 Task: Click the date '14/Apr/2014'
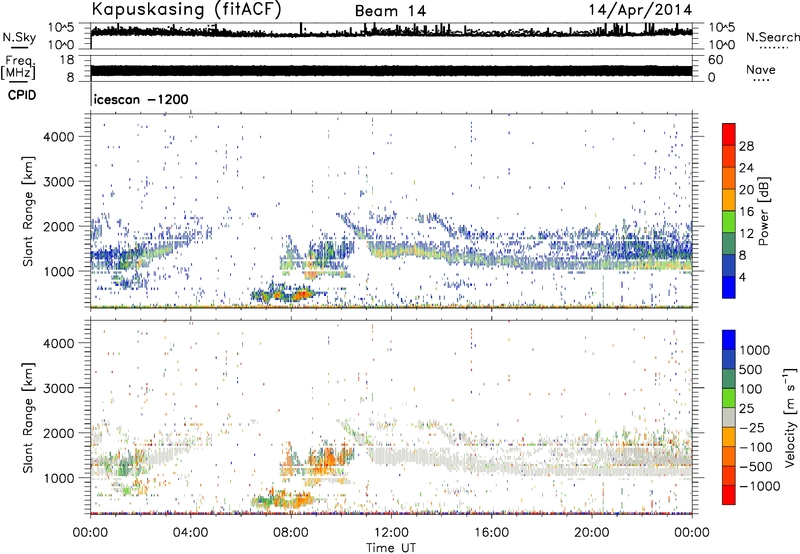pyautogui.click(x=640, y=10)
